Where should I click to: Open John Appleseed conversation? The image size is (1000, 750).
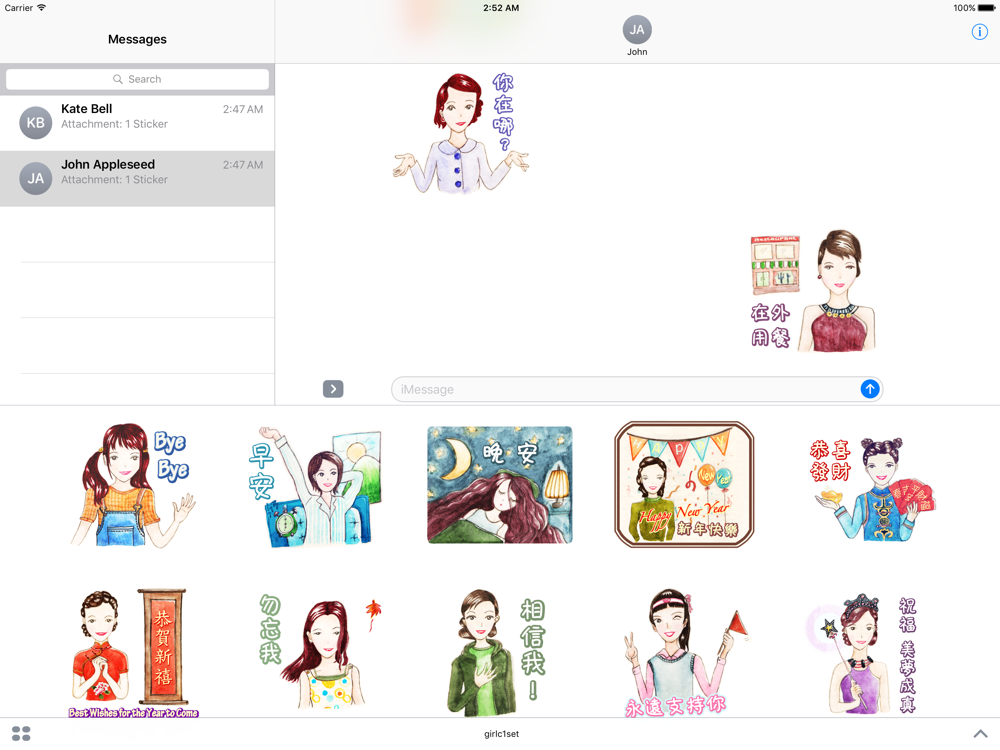(x=137, y=179)
